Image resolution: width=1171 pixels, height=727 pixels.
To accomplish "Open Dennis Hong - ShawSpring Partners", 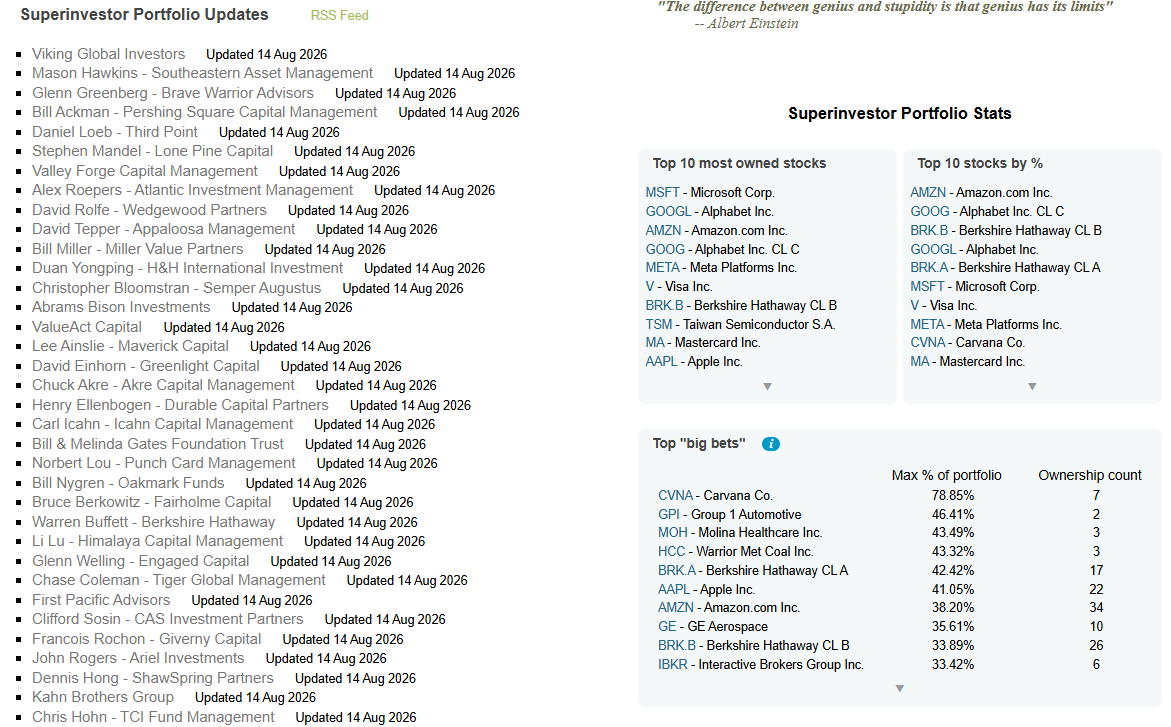I will [x=152, y=678].
